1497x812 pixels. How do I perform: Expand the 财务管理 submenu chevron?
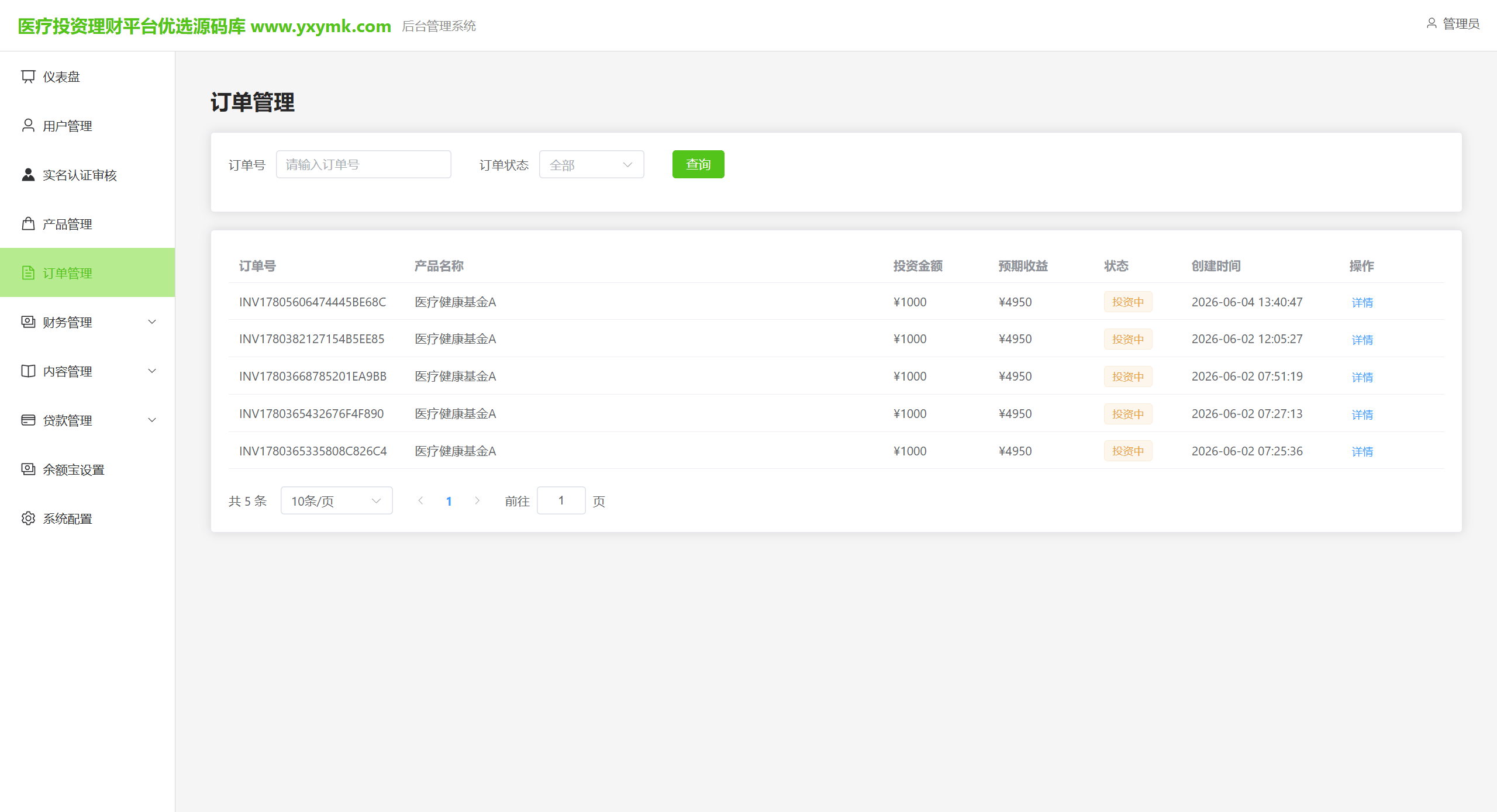pyautogui.click(x=152, y=322)
